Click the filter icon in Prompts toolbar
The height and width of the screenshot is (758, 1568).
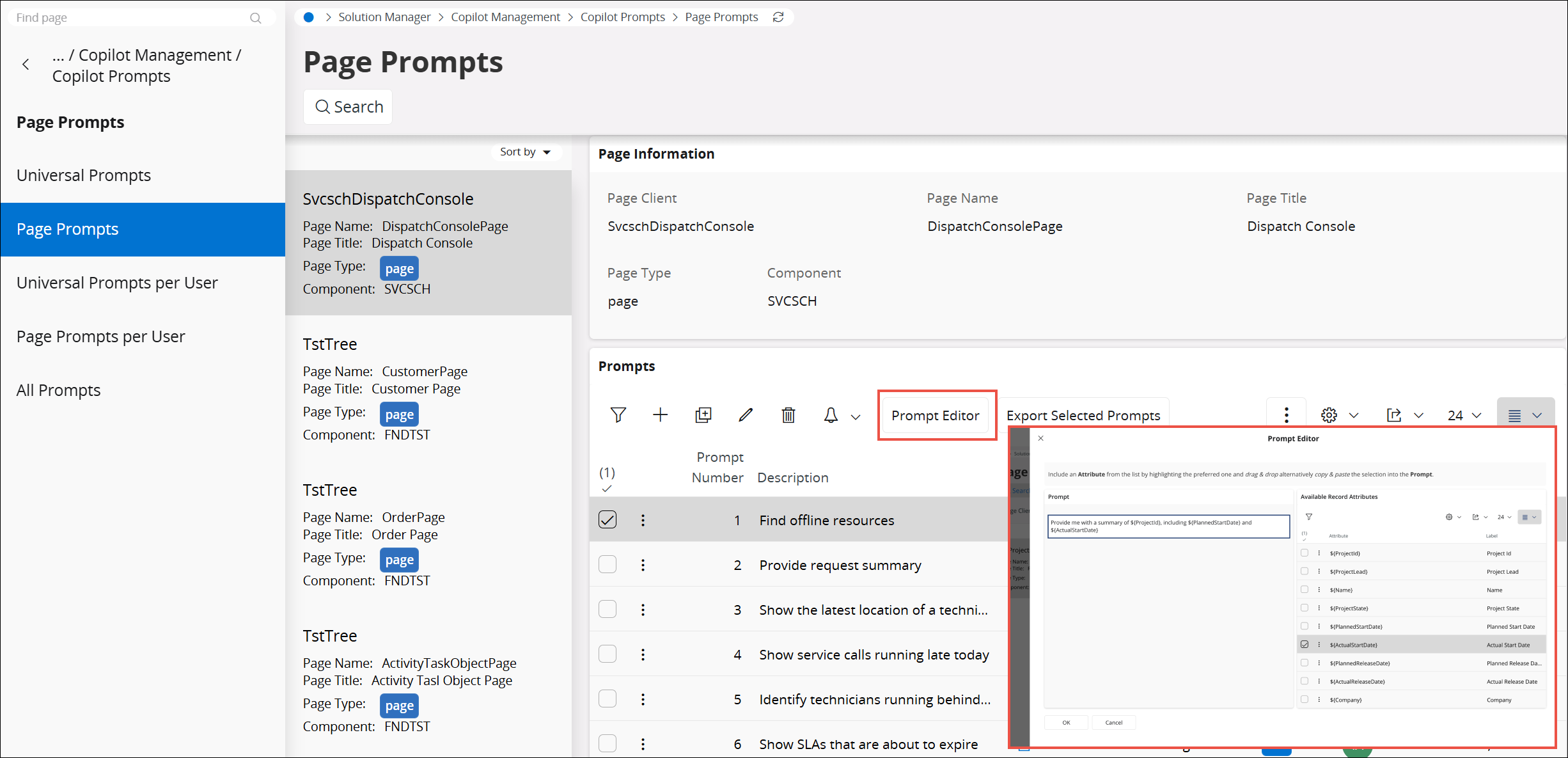618,415
